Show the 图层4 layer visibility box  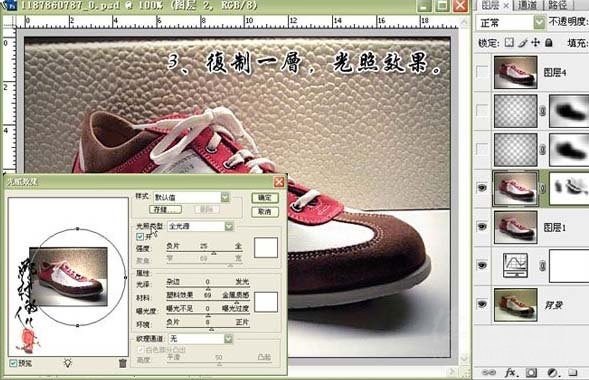tap(482, 71)
